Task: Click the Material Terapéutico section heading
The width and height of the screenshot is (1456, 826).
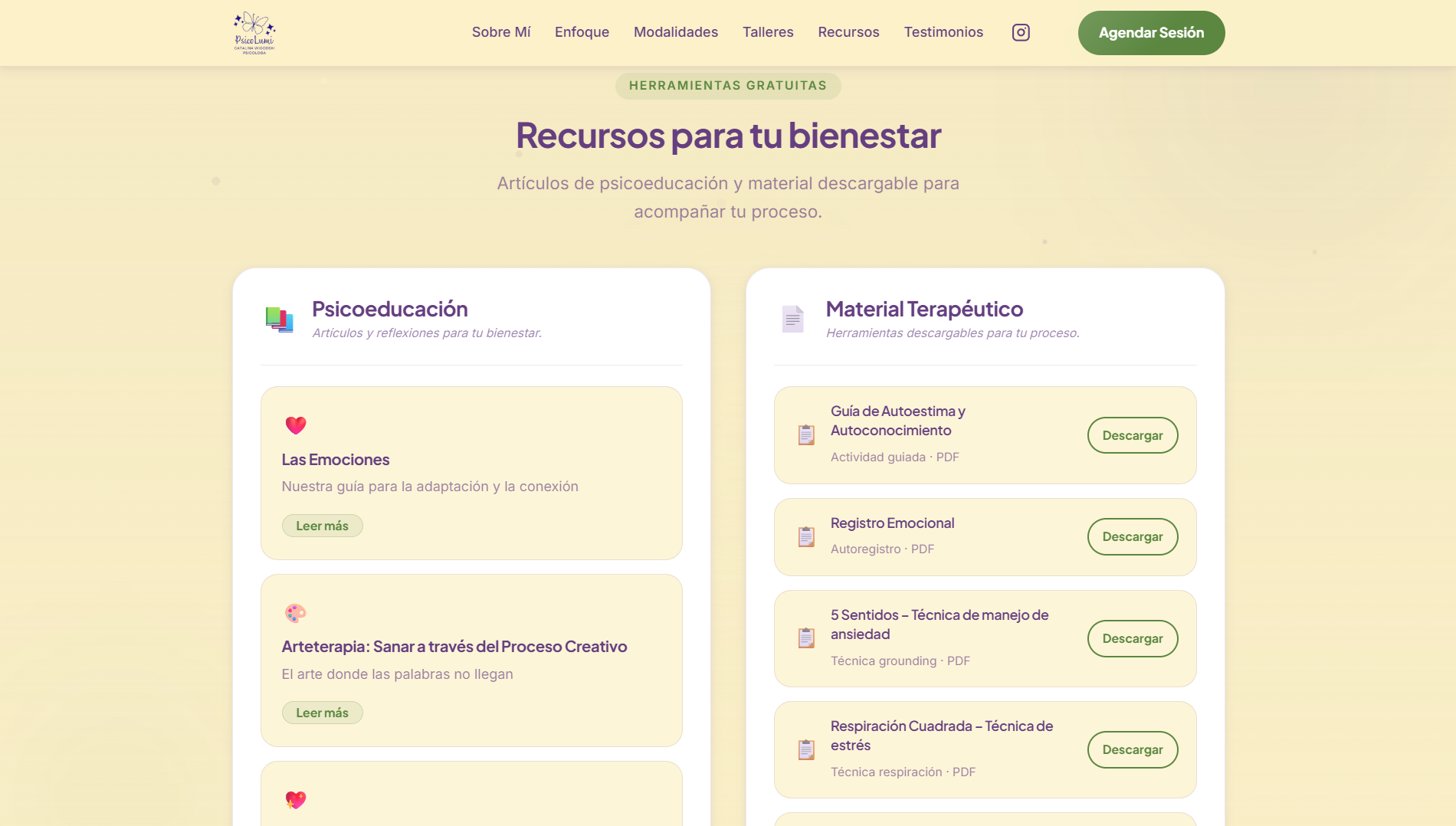Action: (924, 309)
